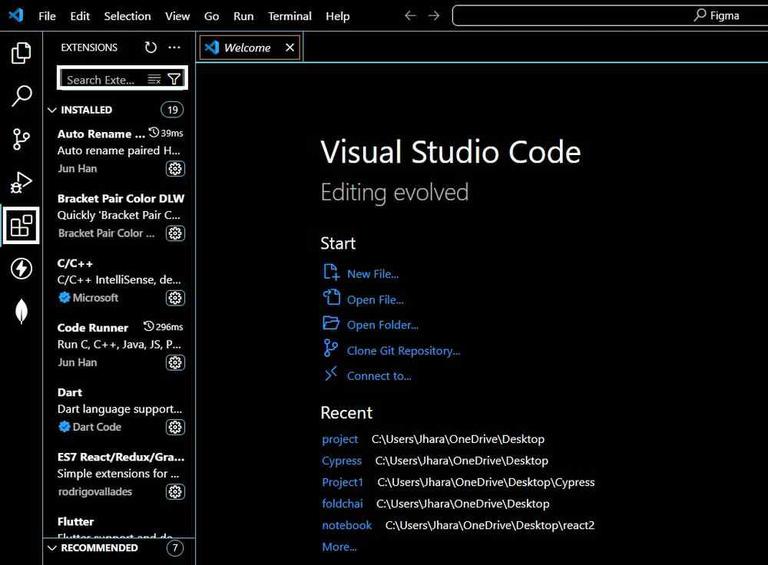Open recent folder 'Cypress'

(342, 461)
